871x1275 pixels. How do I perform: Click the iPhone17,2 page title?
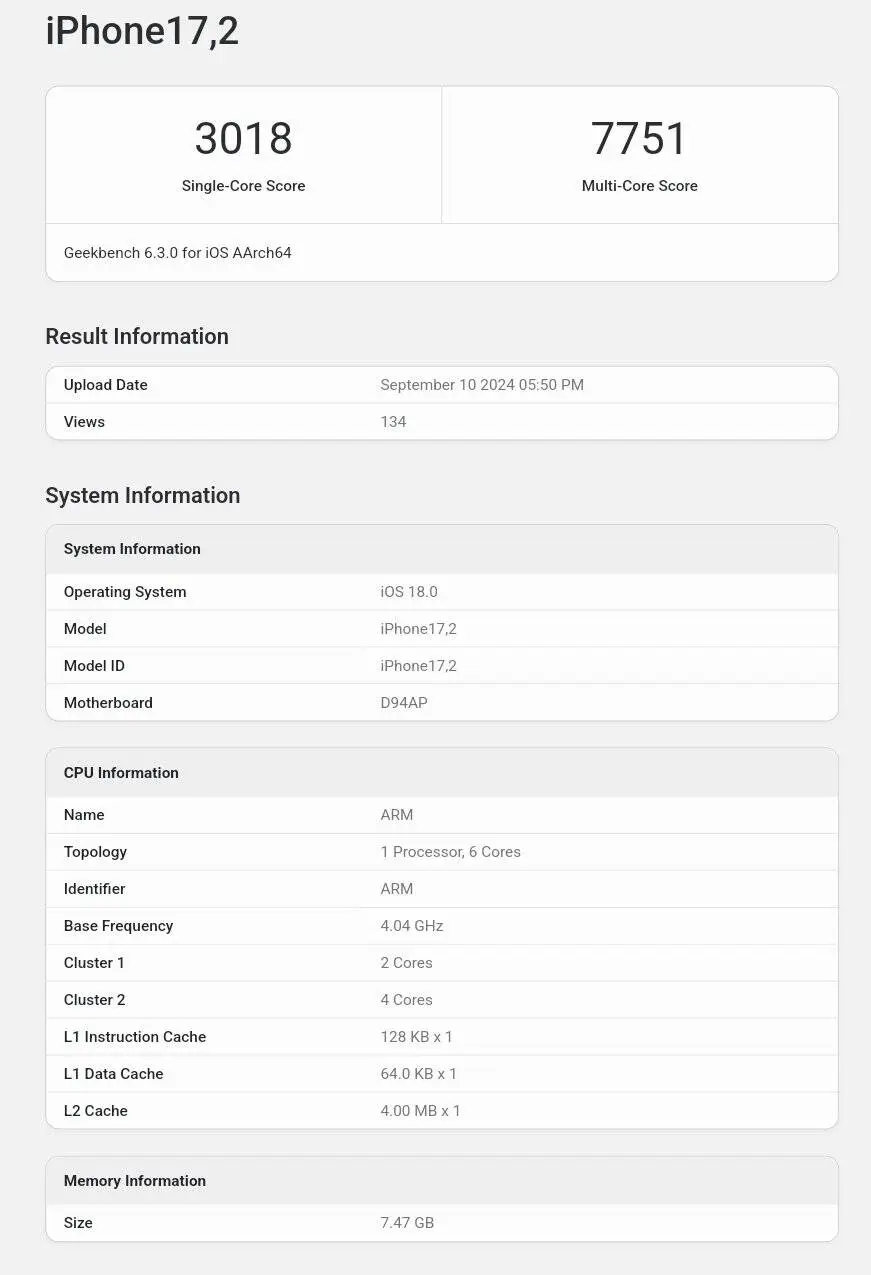pos(142,31)
